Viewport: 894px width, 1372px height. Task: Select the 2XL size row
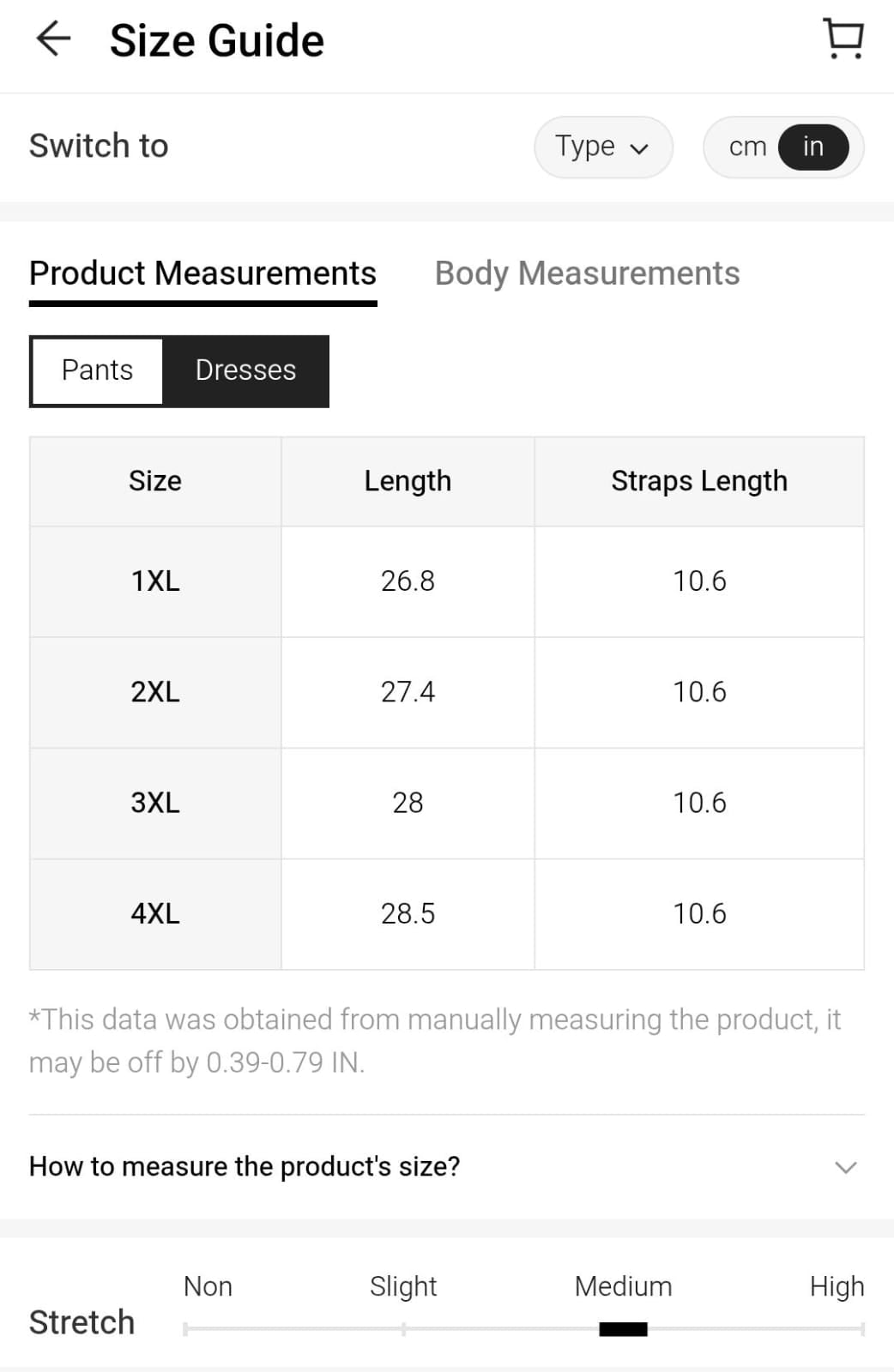[155, 692]
